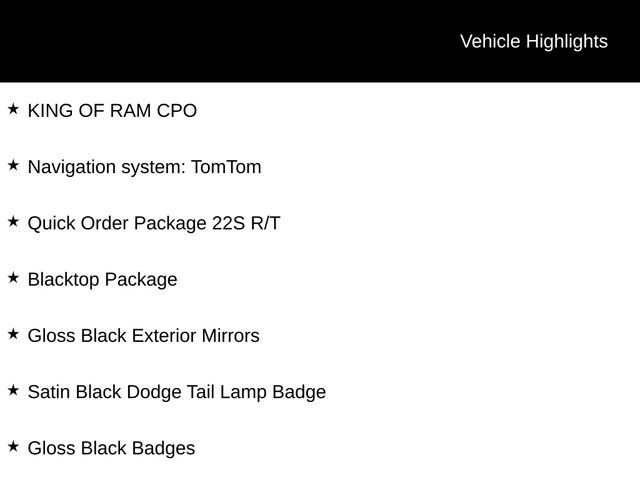Click the Blacktop Package text
The width and height of the screenshot is (640, 480).
coord(102,280)
